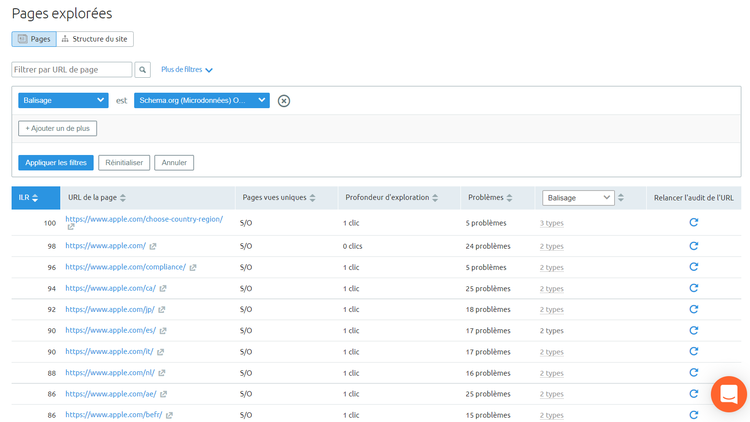Open the choose-country-region URL link

pyautogui.click(x=144, y=219)
